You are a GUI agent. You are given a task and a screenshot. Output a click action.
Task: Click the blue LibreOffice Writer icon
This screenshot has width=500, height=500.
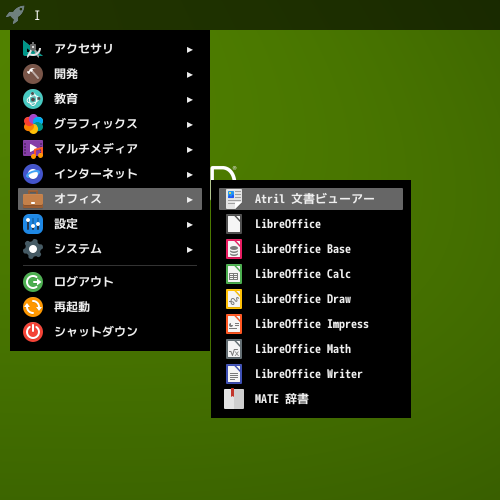point(234,374)
